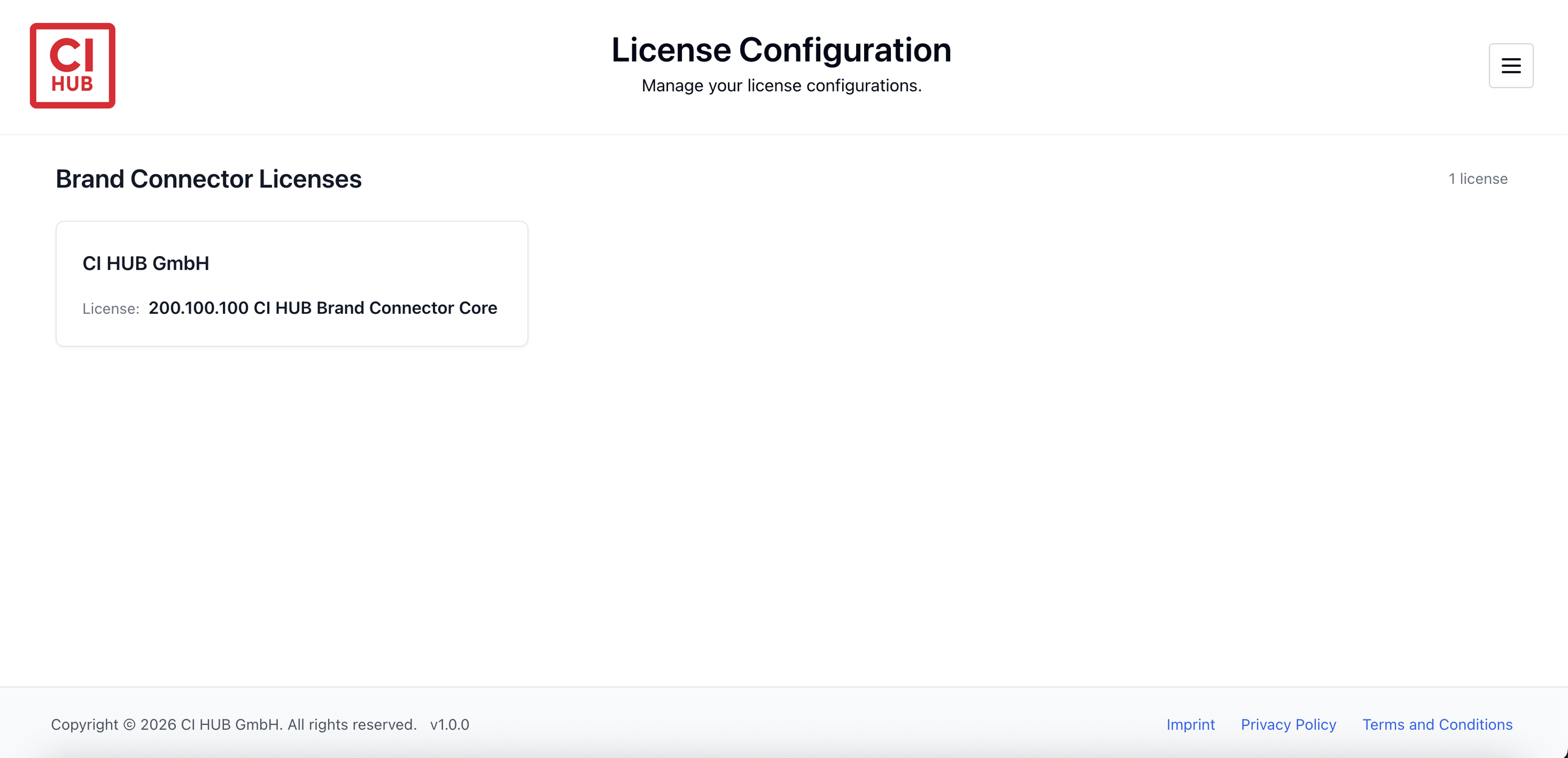This screenshot has width=1568, height=758.
Task: Open the hamburger menu
Action: [x=1510, y=66]
